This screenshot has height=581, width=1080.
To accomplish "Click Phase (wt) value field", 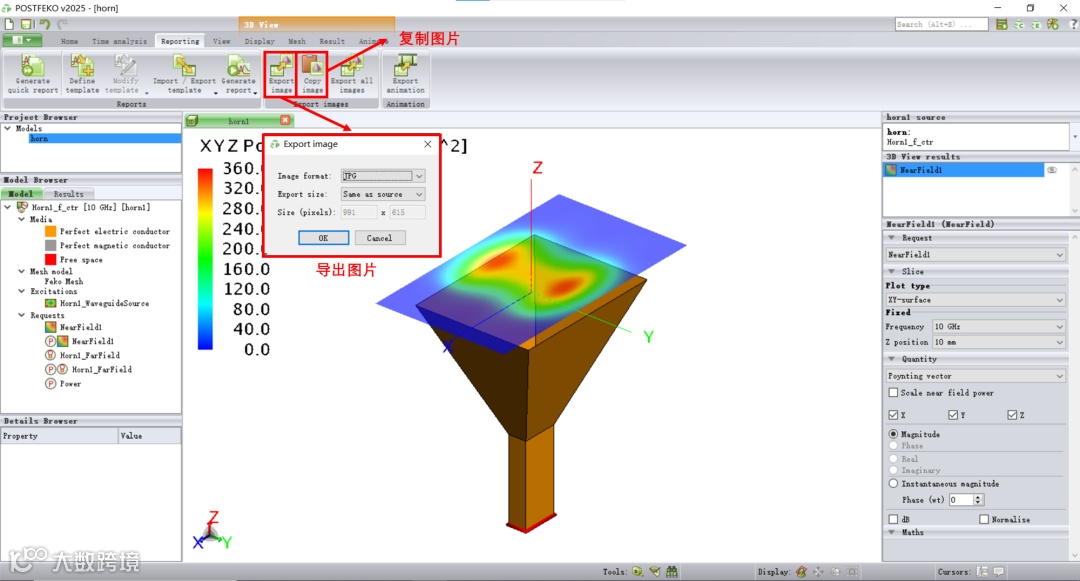I will tap(961, 500).
